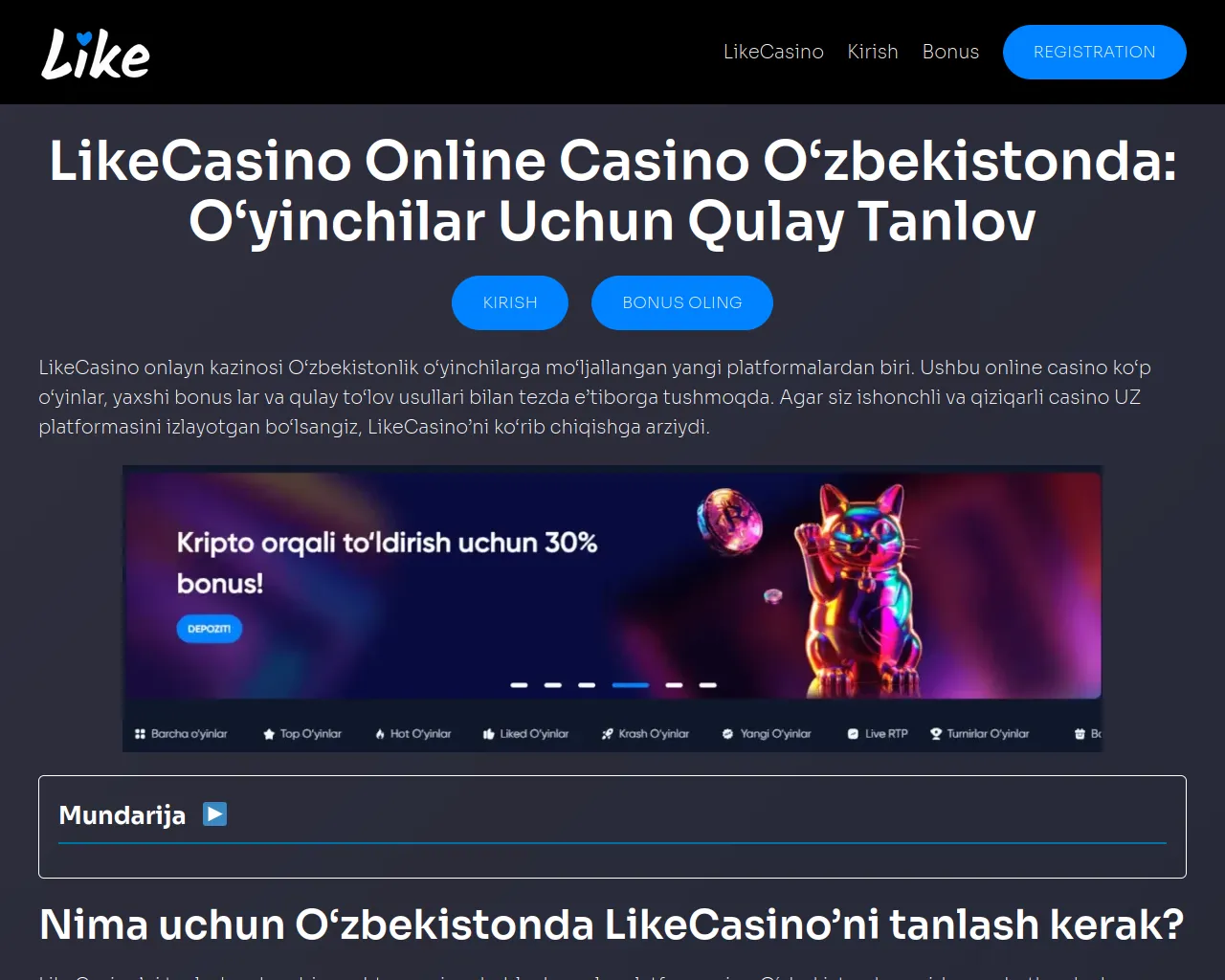Click the KIRISH pill button
Screen dimensions: 1225x980
510,302
